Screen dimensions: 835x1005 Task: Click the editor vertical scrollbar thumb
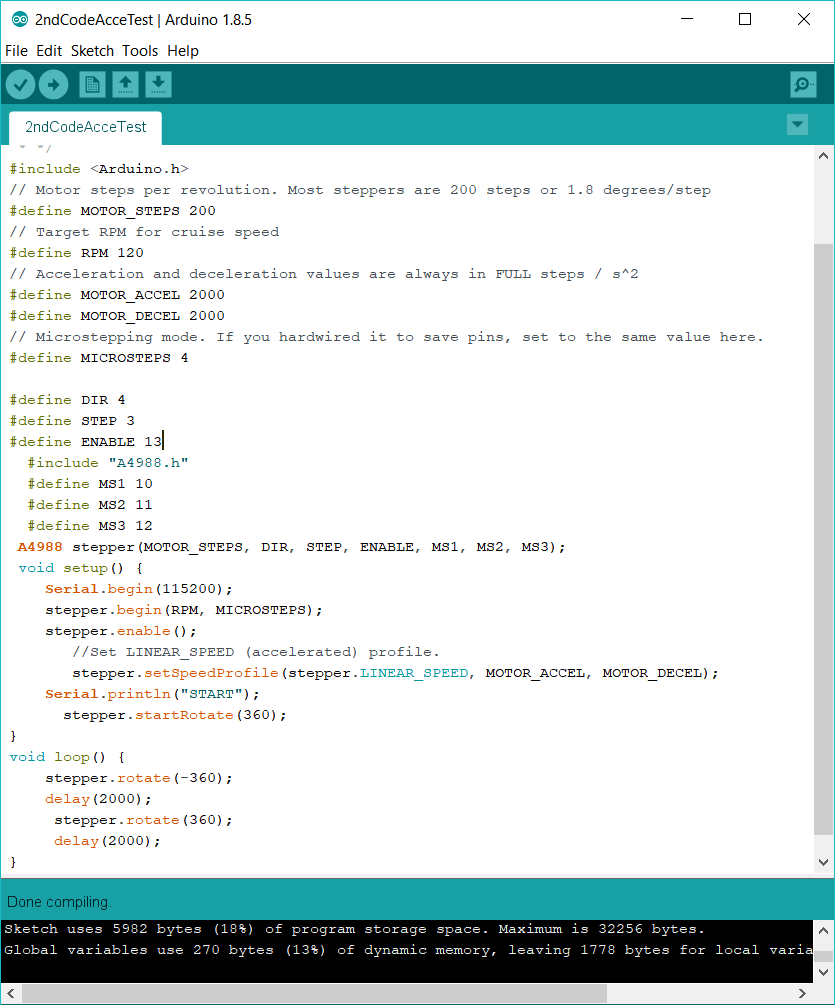(824, 538)
